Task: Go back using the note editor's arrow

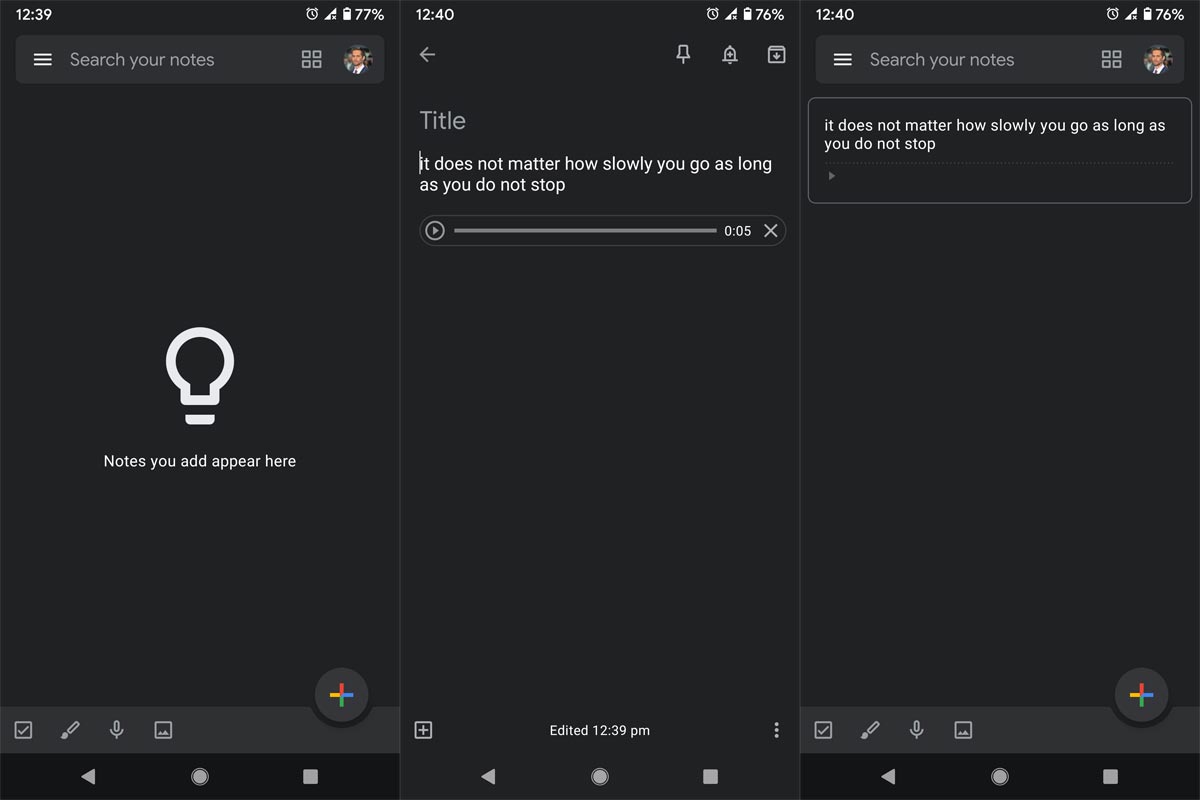Action: 428,55
